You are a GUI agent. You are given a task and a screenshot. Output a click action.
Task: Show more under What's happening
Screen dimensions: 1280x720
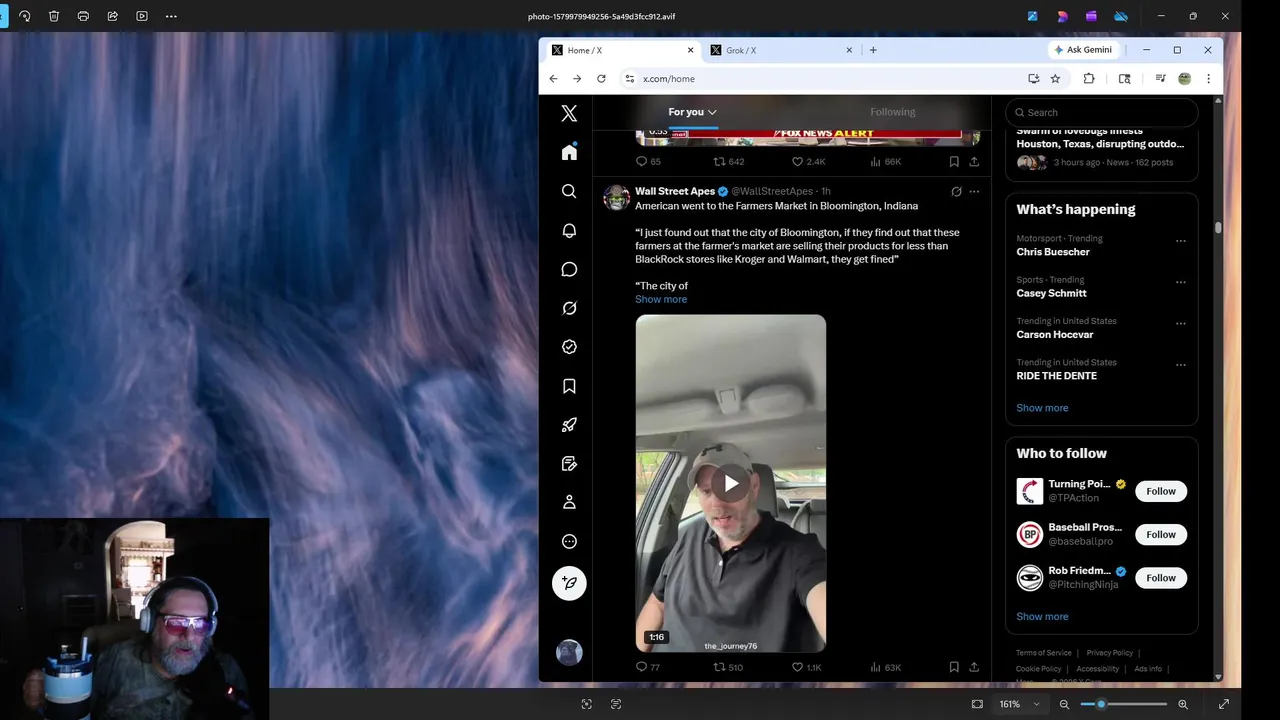point(1042,408)
